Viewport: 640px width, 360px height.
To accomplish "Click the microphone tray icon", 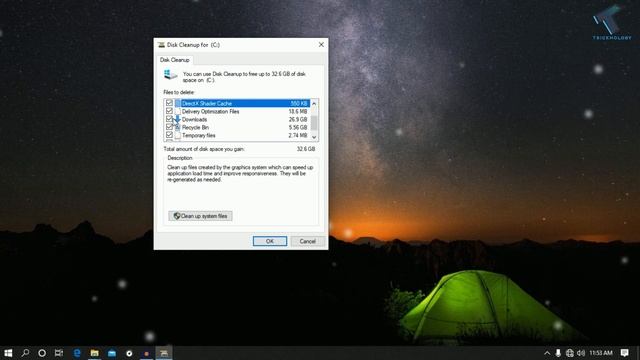I will tap(558, 353).
